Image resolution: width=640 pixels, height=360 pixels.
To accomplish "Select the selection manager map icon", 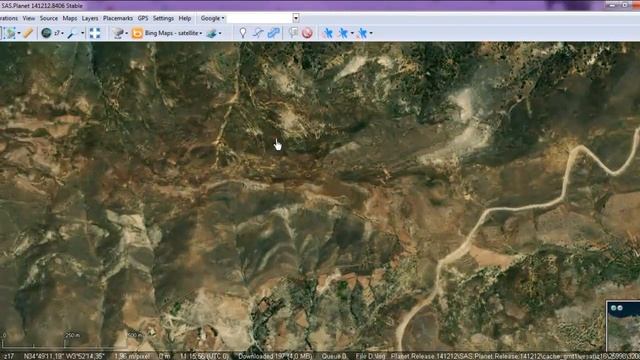I will 10,33.
